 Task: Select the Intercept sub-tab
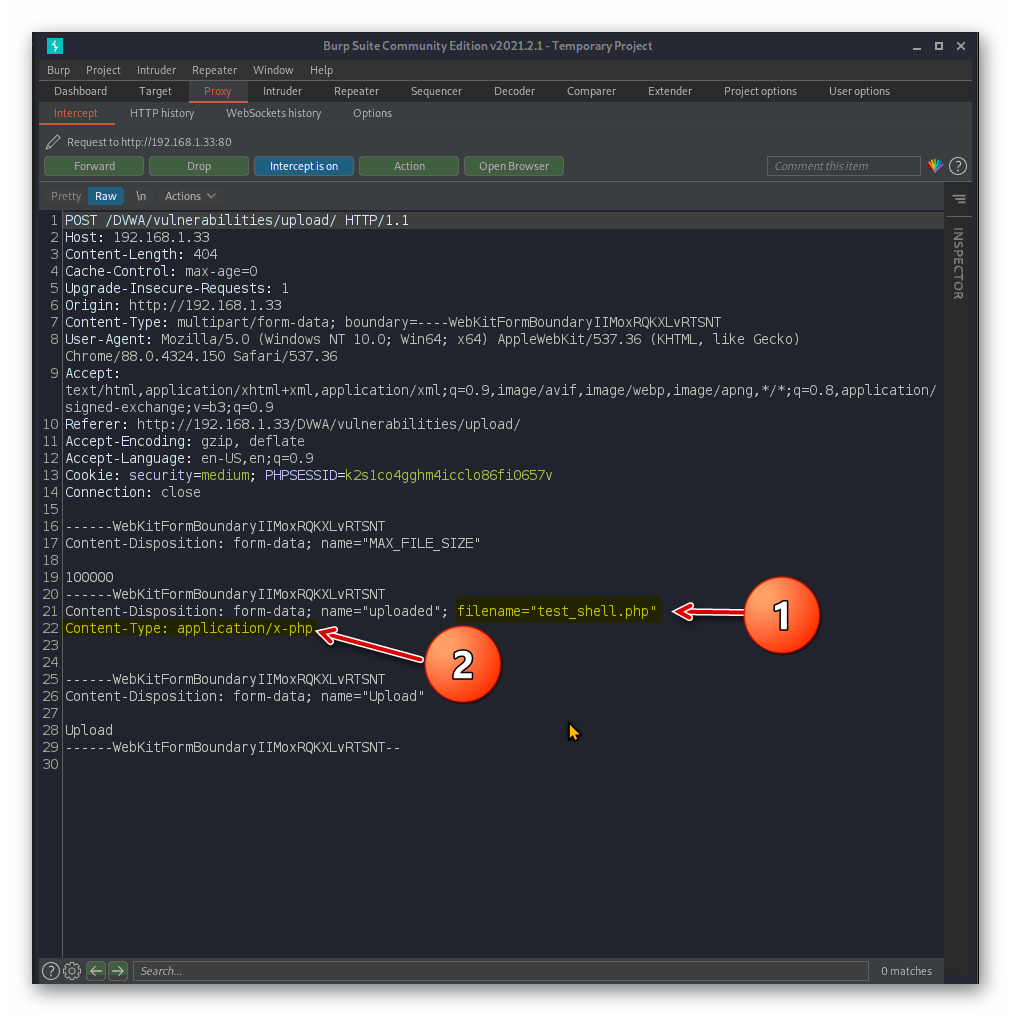(76, 113)
